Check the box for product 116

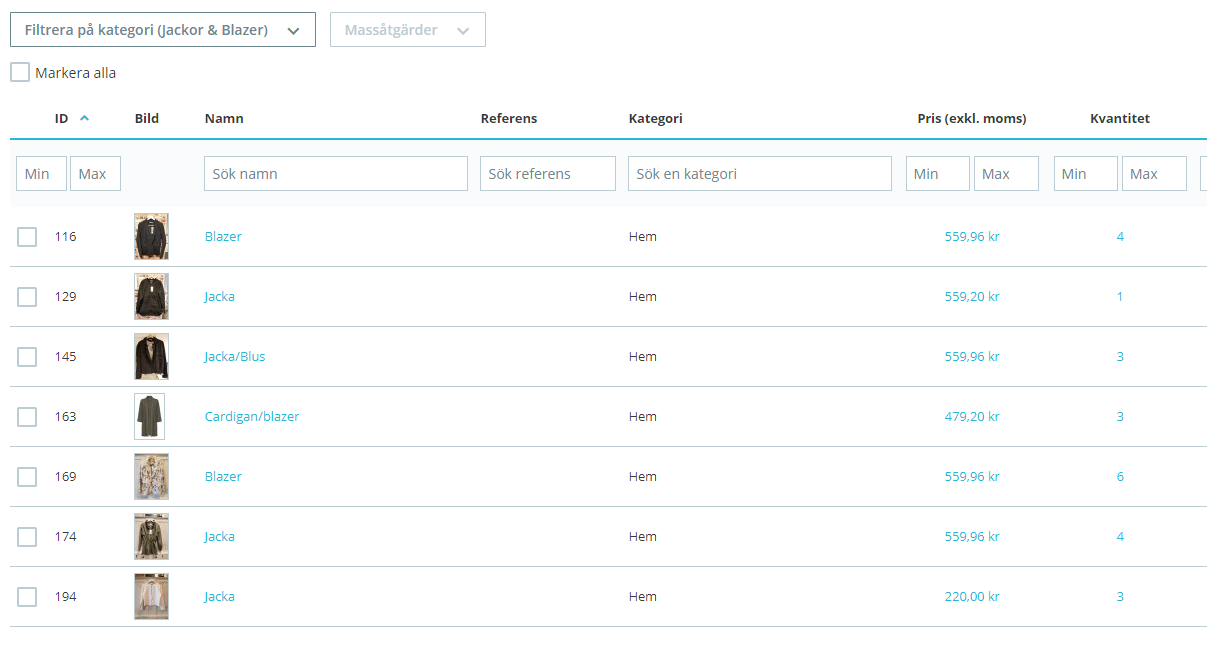point(27,237)
